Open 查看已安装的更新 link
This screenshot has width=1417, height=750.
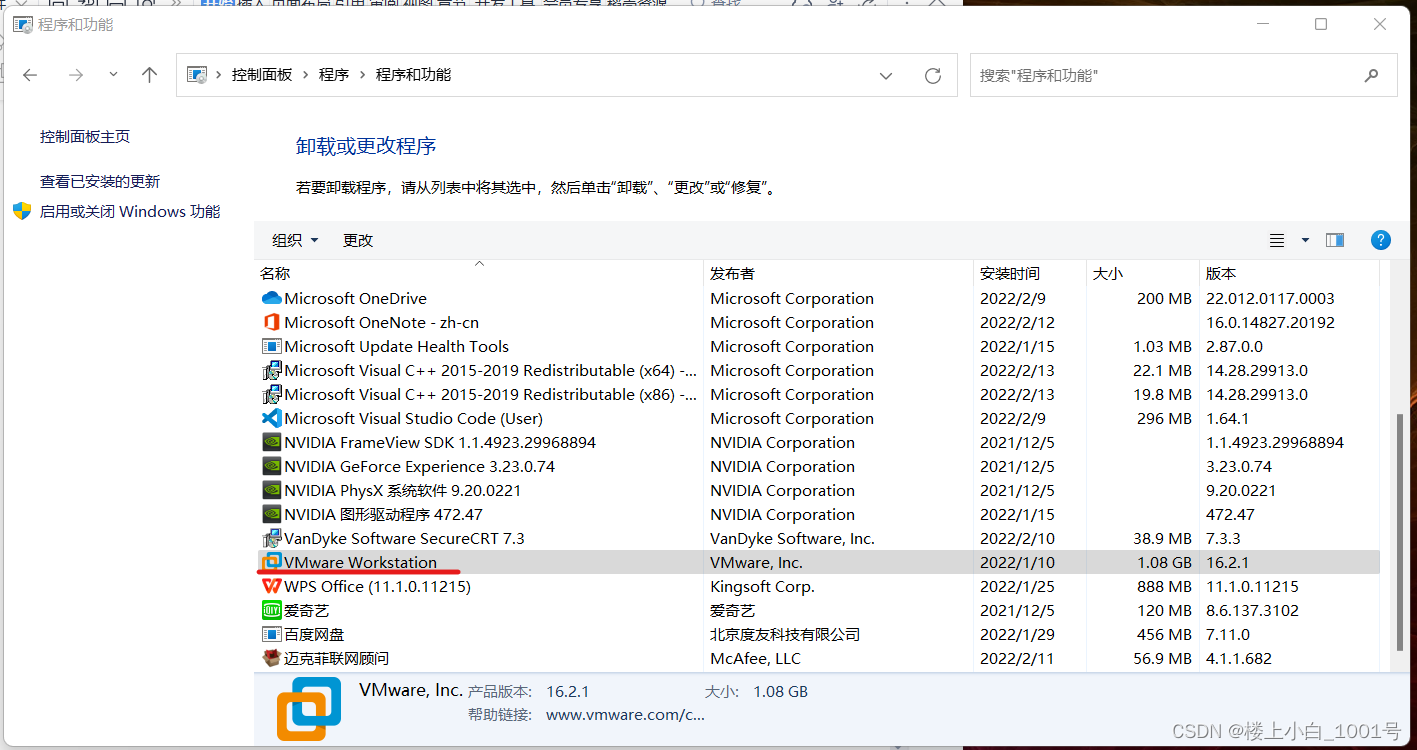tap(100, 182)
